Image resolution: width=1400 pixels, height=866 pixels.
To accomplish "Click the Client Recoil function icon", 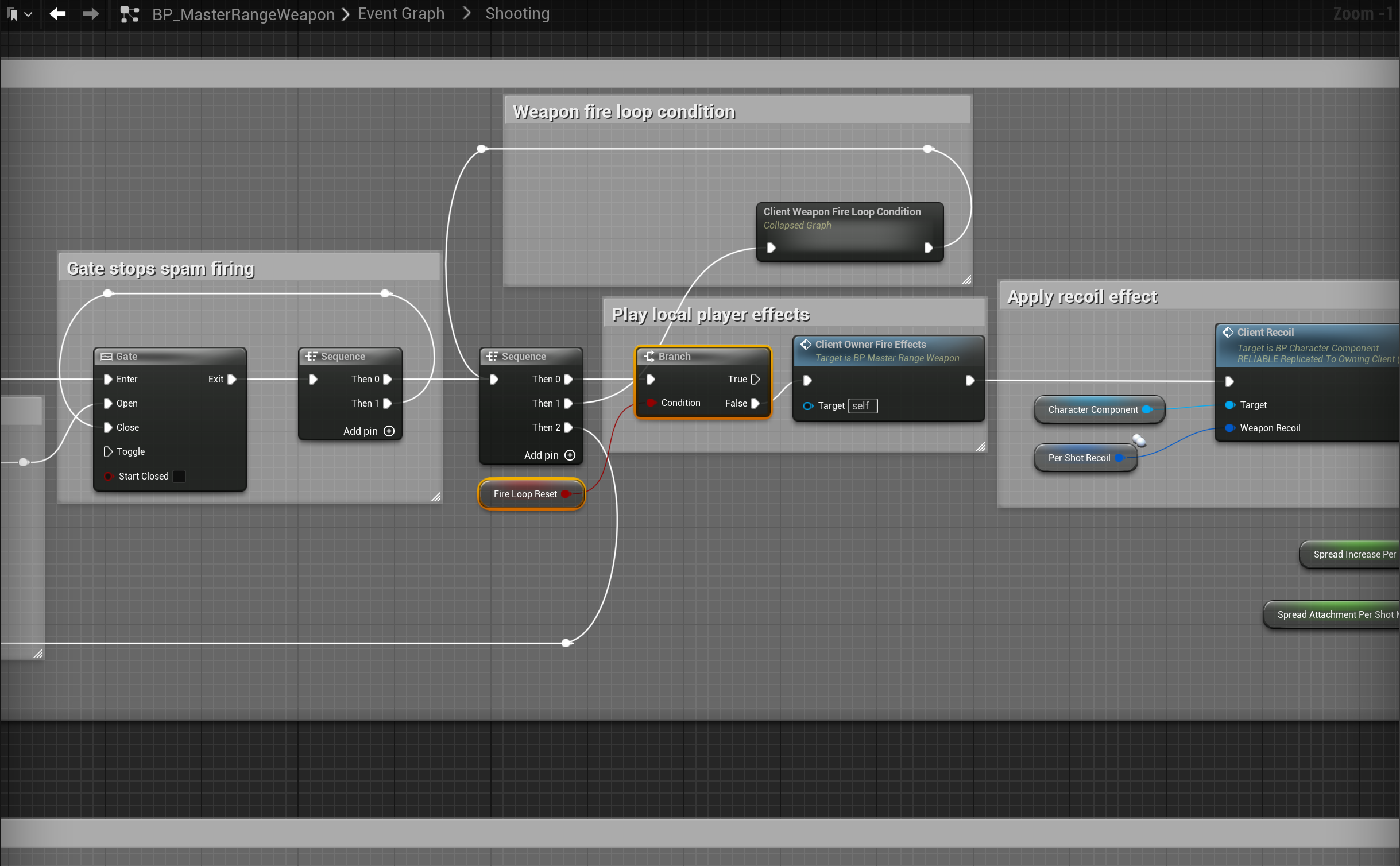I will [1228, 333].
